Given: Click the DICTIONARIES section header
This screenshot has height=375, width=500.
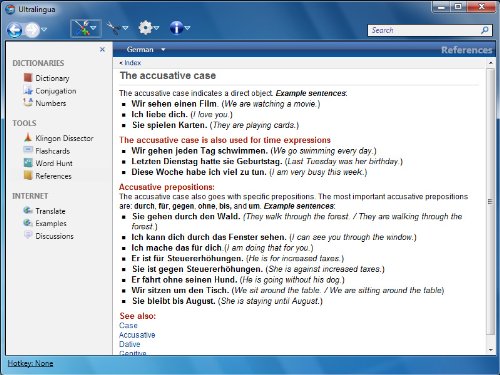Looking at the screenshot, I should pyautogui.click(x=38, y=63).
